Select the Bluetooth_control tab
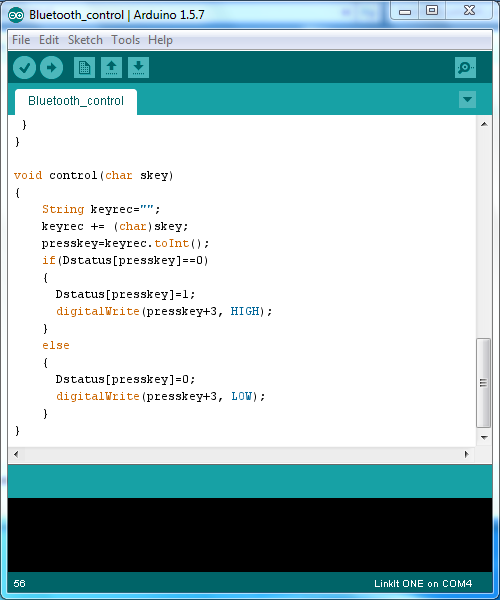500x600 pixels. pyautogui.click(x=76, y=101)
